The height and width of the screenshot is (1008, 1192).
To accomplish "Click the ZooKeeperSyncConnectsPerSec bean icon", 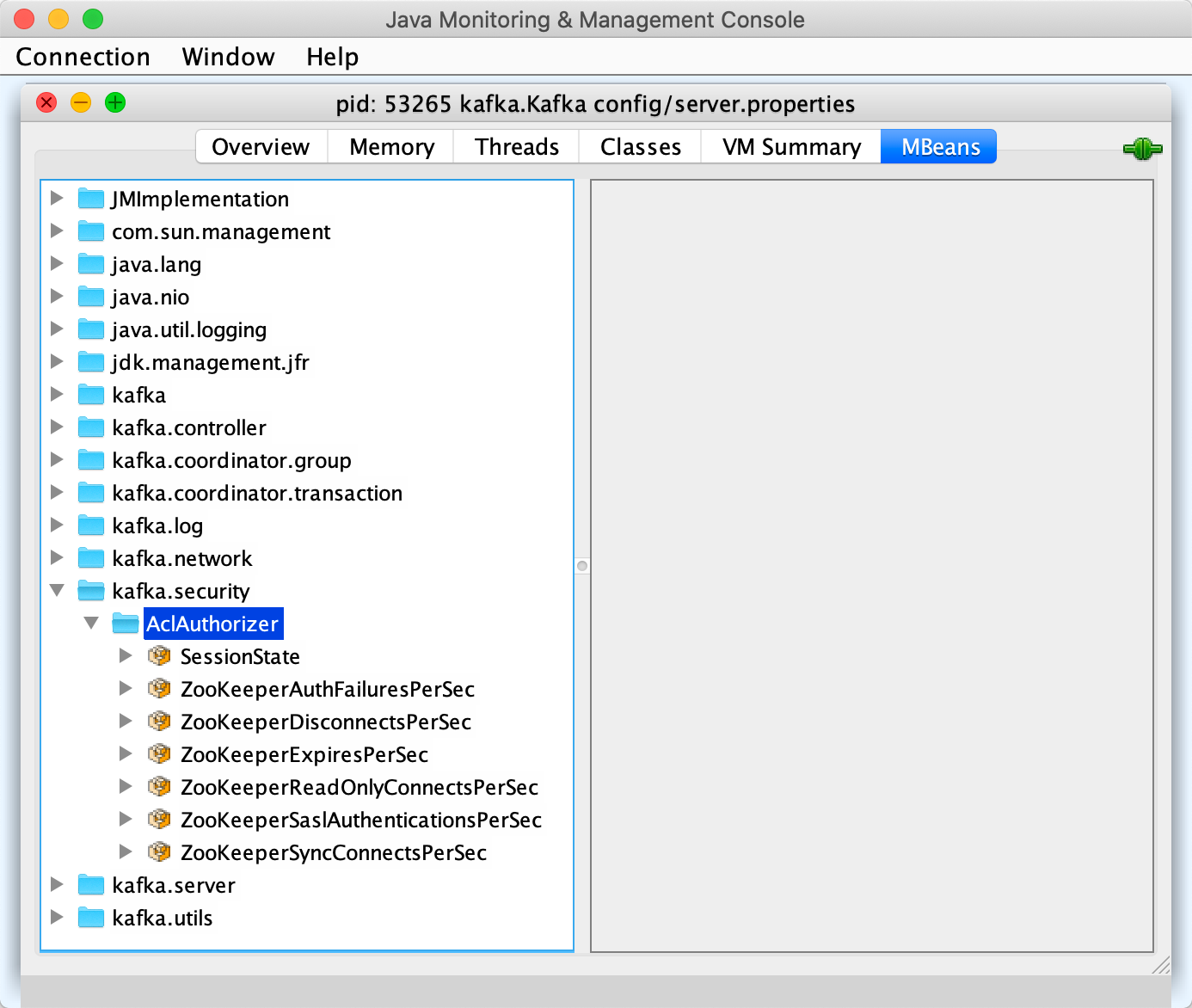I will (159, 852).
